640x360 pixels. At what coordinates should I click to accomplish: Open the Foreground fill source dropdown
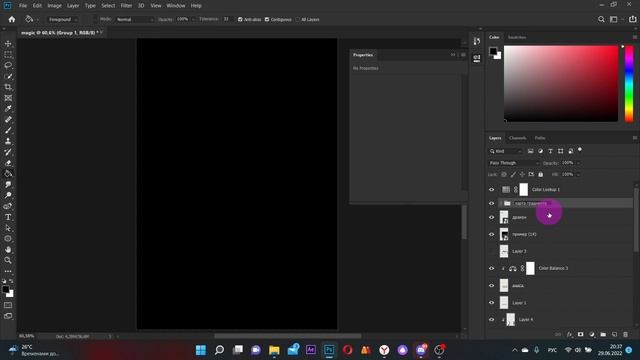pyautogui.click(x=63, y=19)
